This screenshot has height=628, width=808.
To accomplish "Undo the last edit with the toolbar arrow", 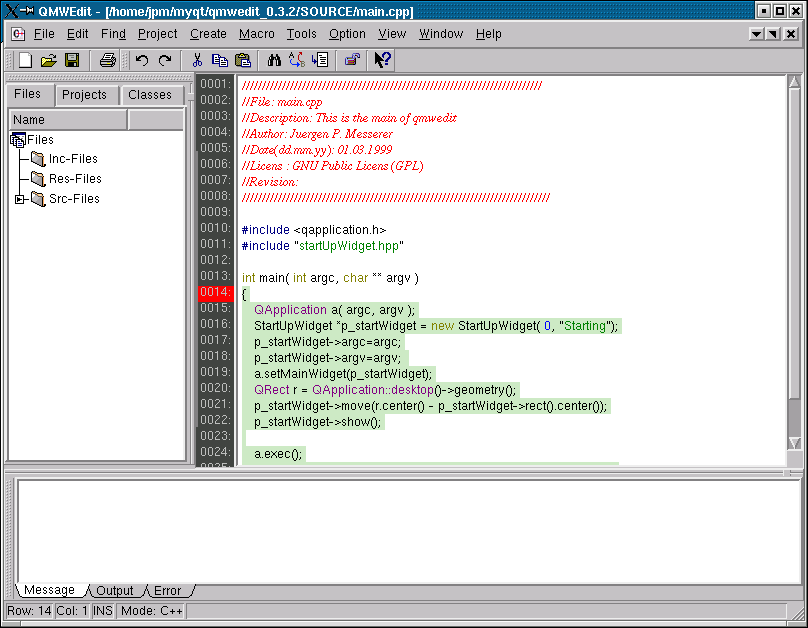I will coord(142,61).
